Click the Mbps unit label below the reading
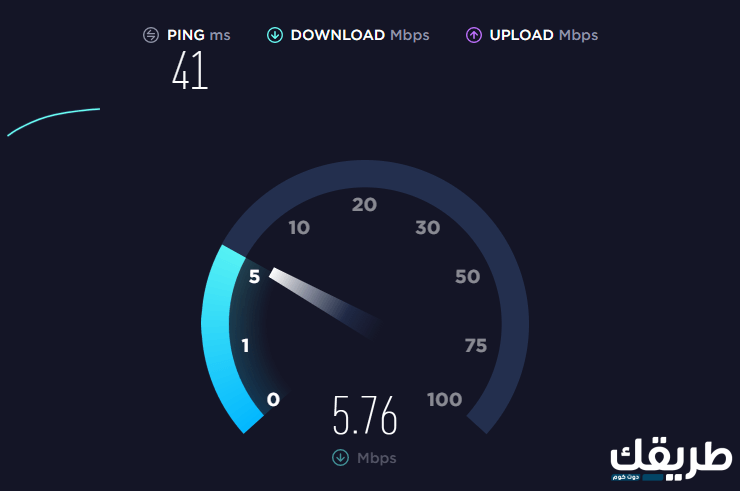The width and height of the screenshot is (740, 491). (x=377, y=458)
